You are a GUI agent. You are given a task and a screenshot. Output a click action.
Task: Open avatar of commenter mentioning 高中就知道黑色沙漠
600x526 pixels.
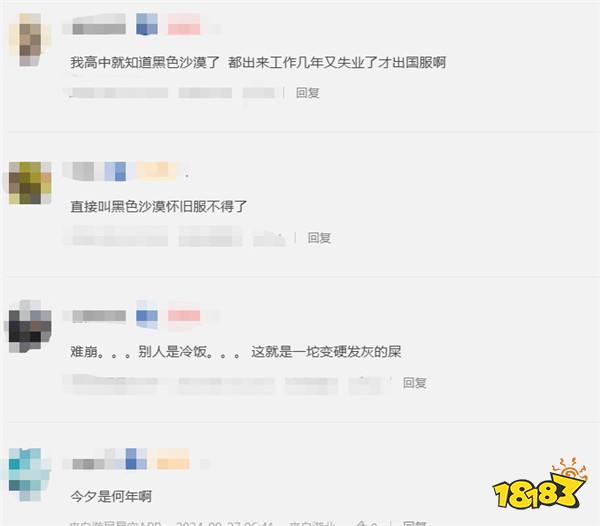coord(30,40)
